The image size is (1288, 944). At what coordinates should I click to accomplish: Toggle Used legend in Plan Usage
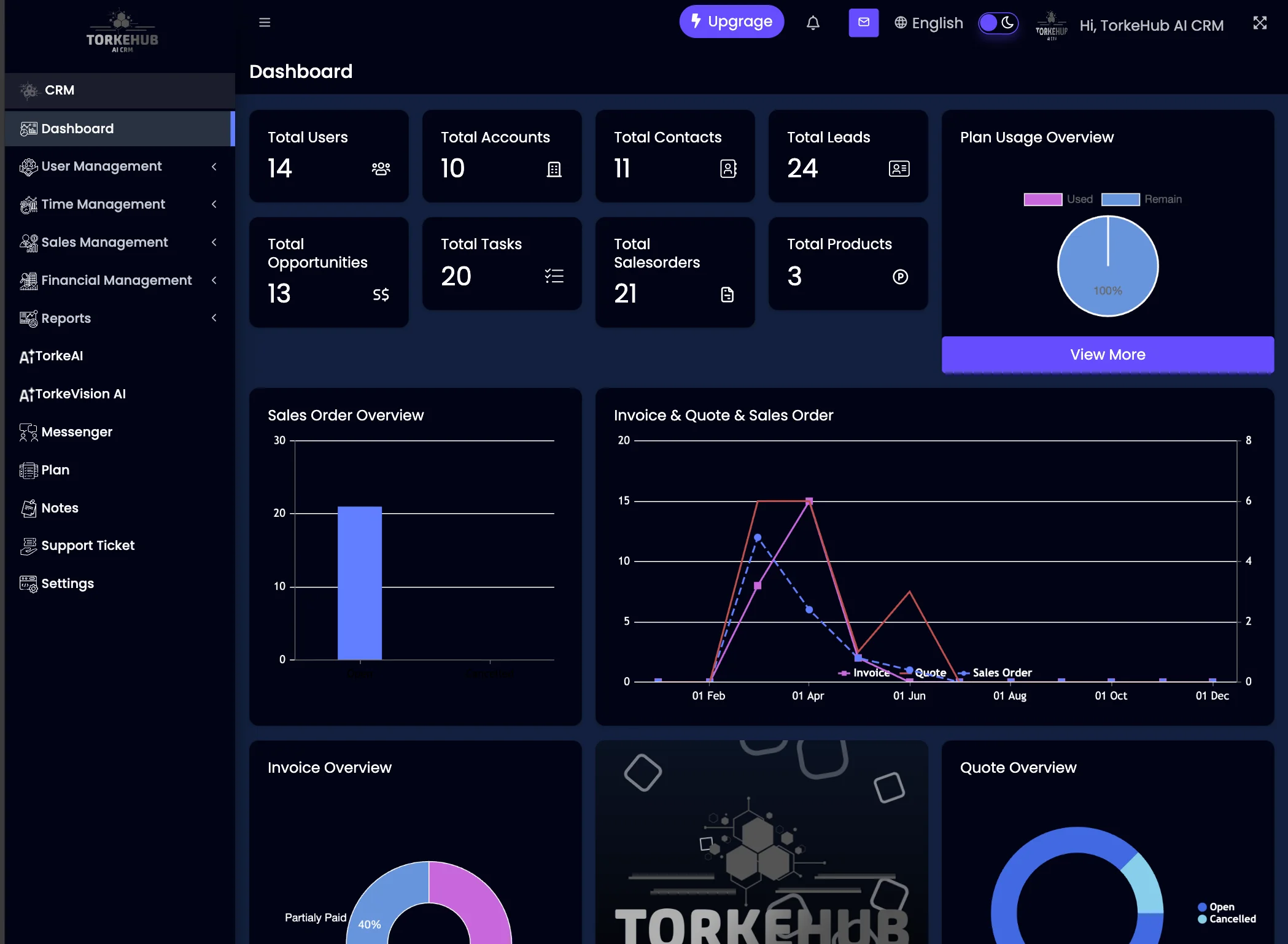coord(1058,199)
